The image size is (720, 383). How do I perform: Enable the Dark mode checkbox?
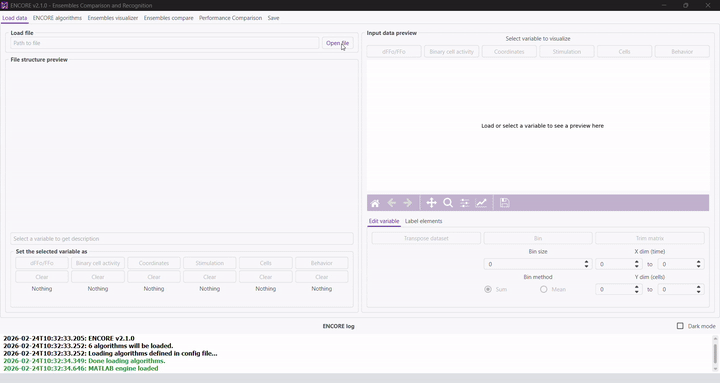tap(680, 326)
